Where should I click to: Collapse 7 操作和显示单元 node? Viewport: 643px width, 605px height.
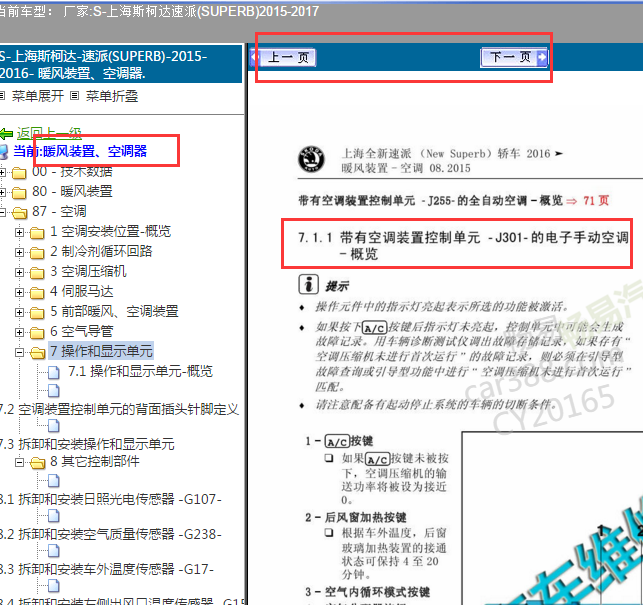point(19,352)
